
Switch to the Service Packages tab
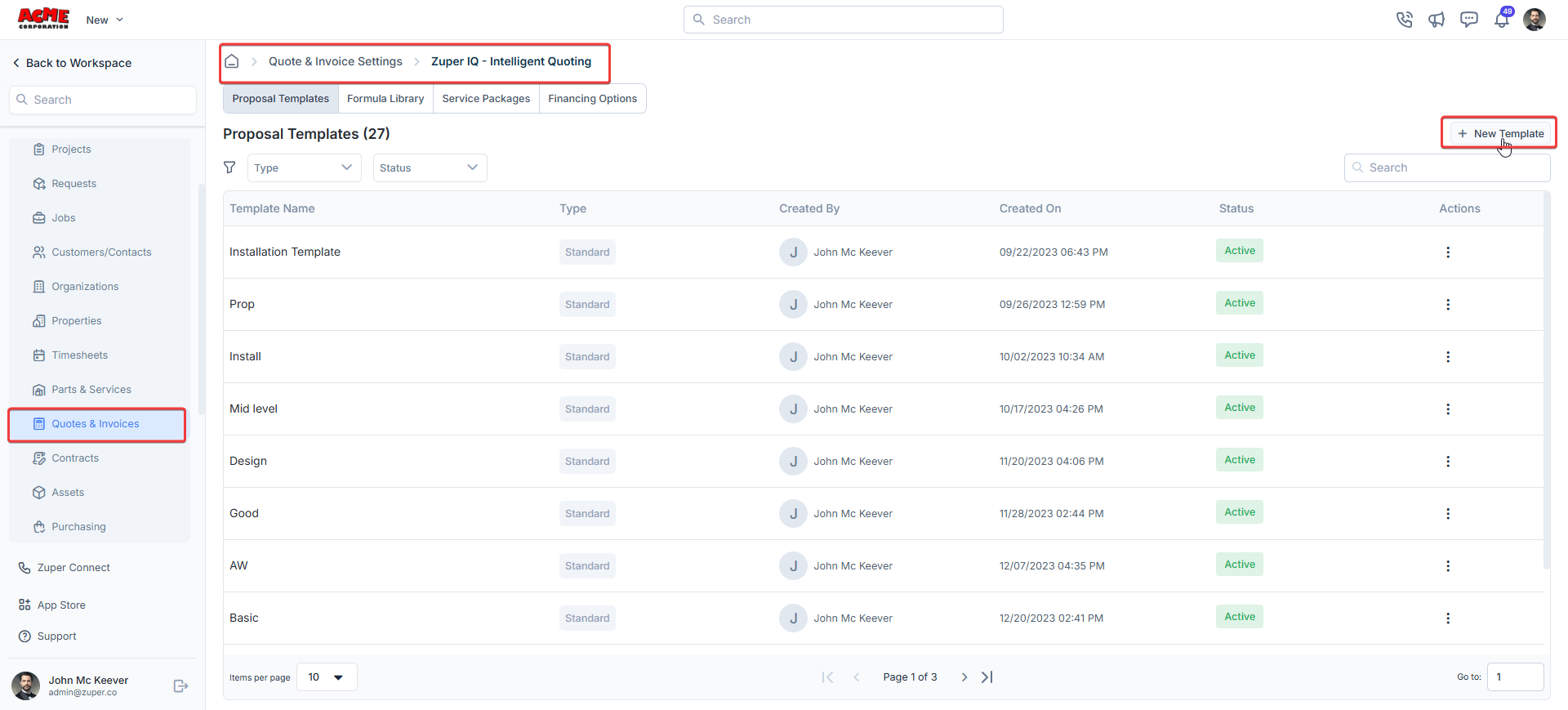486,99
